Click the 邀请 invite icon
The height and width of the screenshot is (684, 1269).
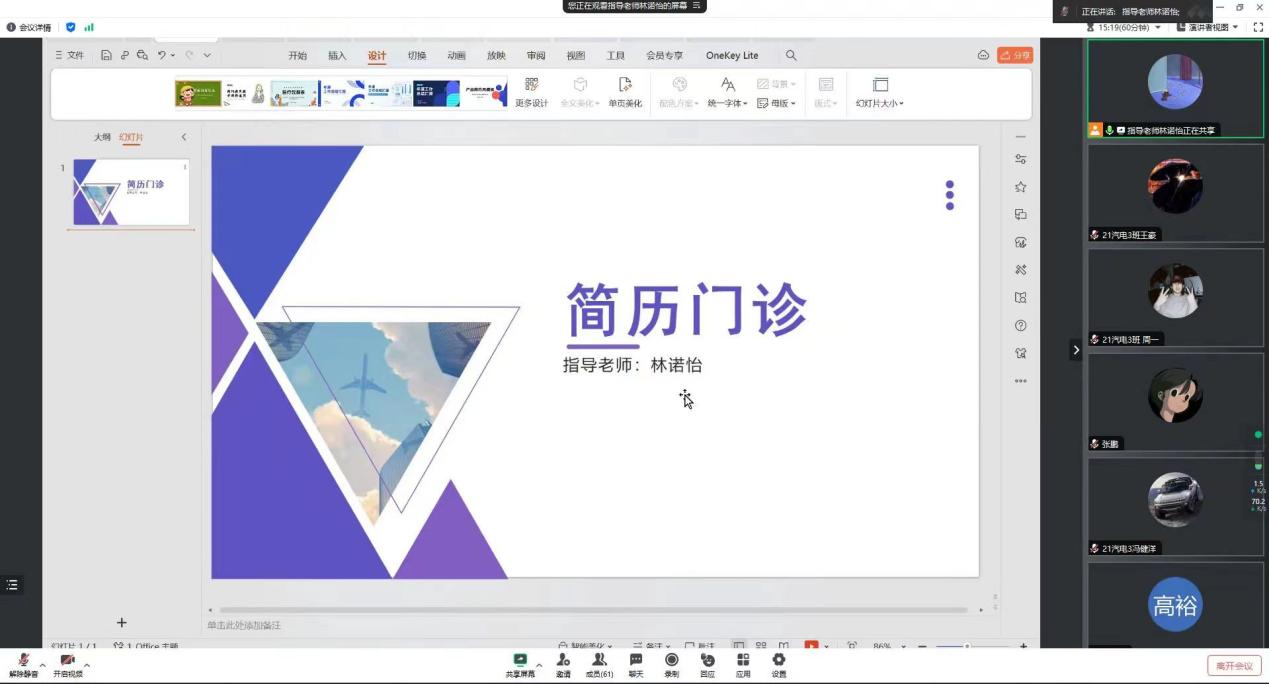tap(563, 661)
